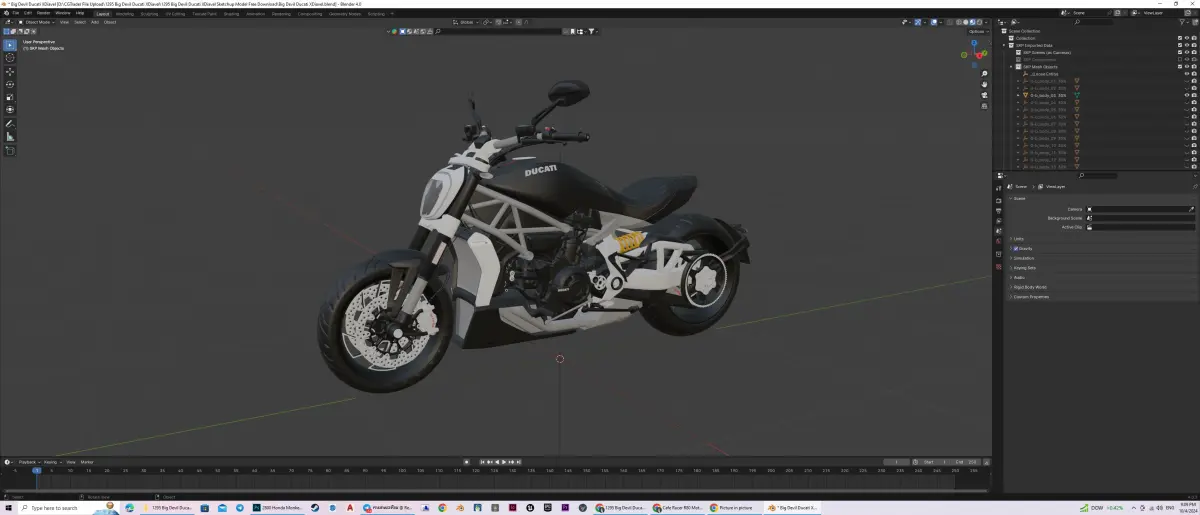Click the timeline Start frame field
Image resolution: width=1200 pixels, height=515 pixels.
click(x=935, y=462)
